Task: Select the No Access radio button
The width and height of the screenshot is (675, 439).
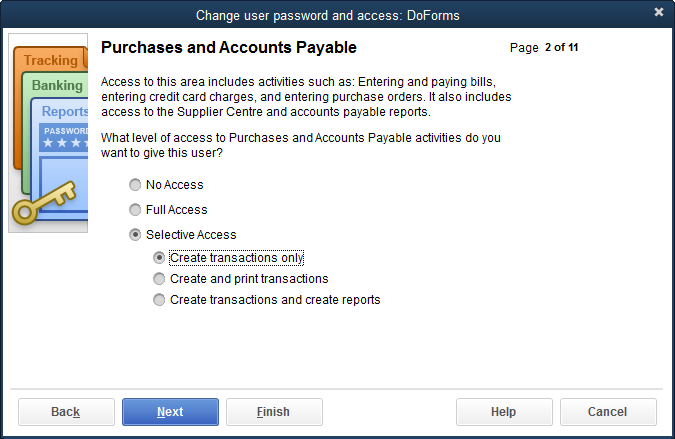Action: coord(136,185)
